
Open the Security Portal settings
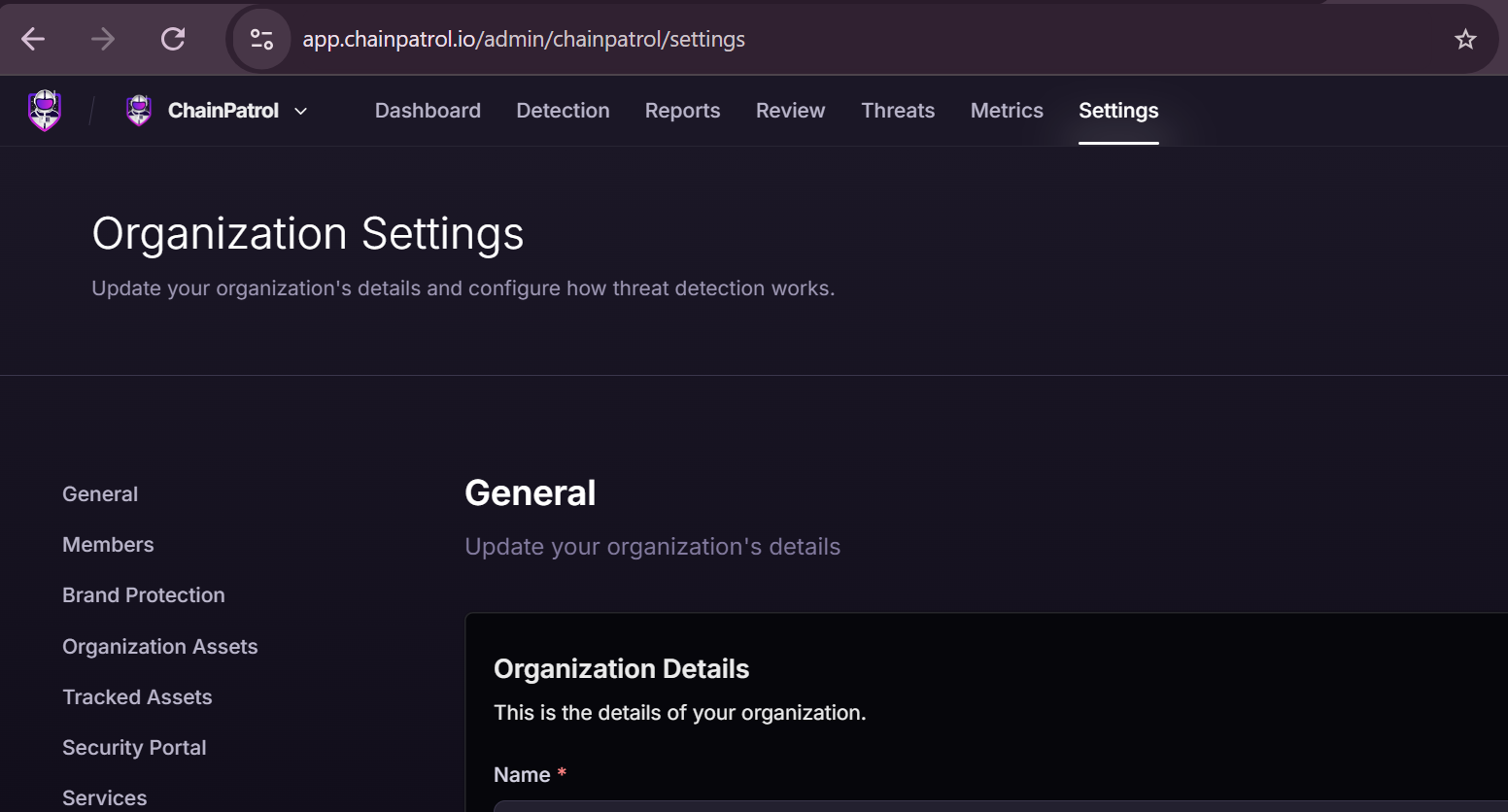134,747
